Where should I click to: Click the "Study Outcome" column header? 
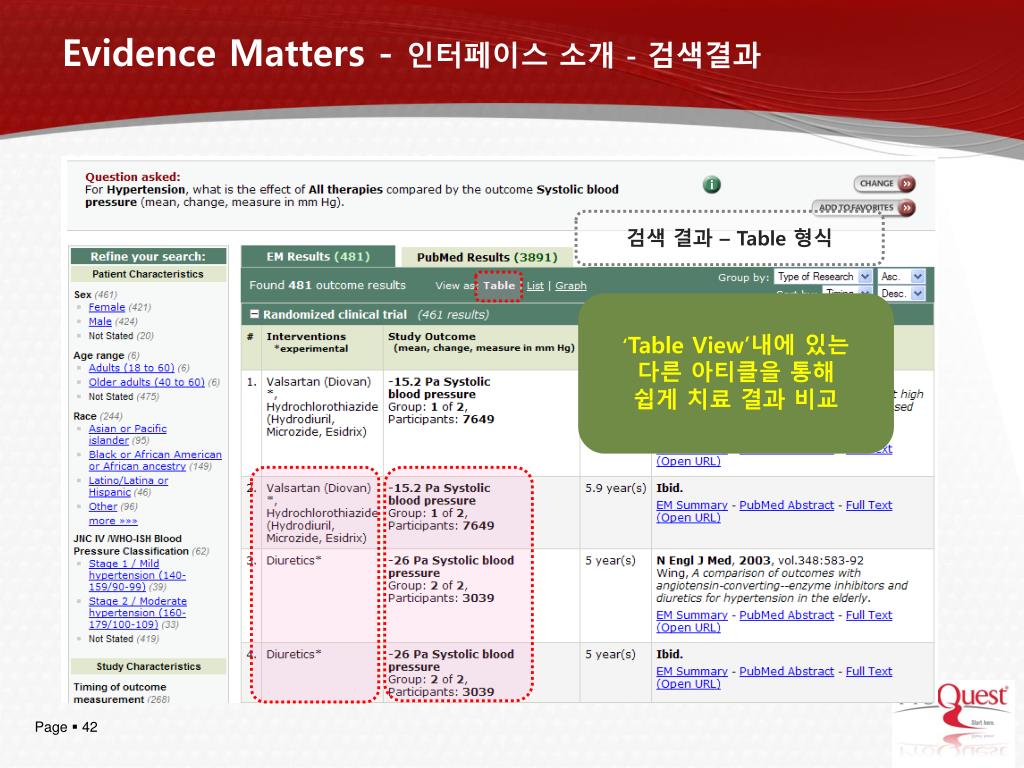[432, 336]
